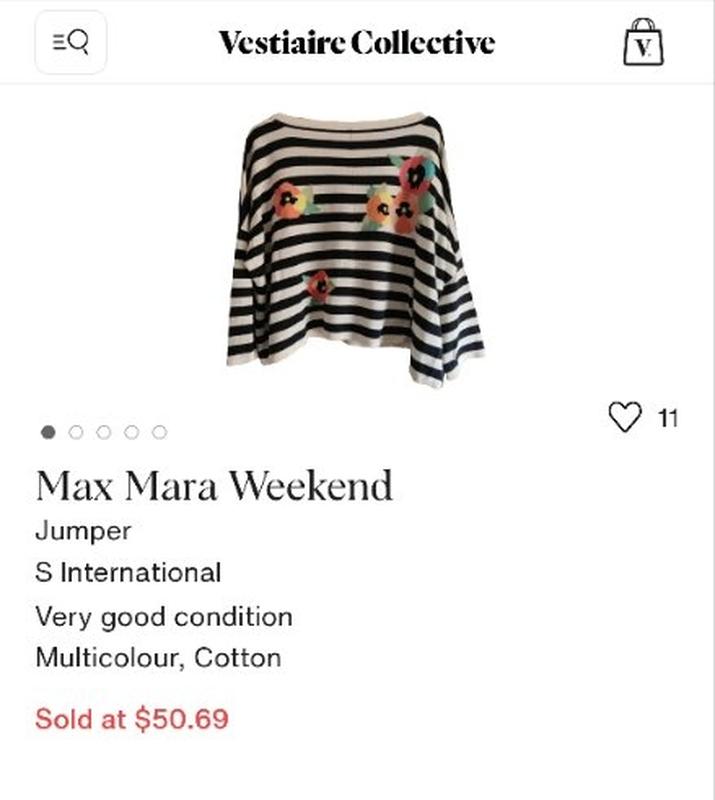Select the first carousel dot
This screenshot has width=715, height=800.
(47, 432)
